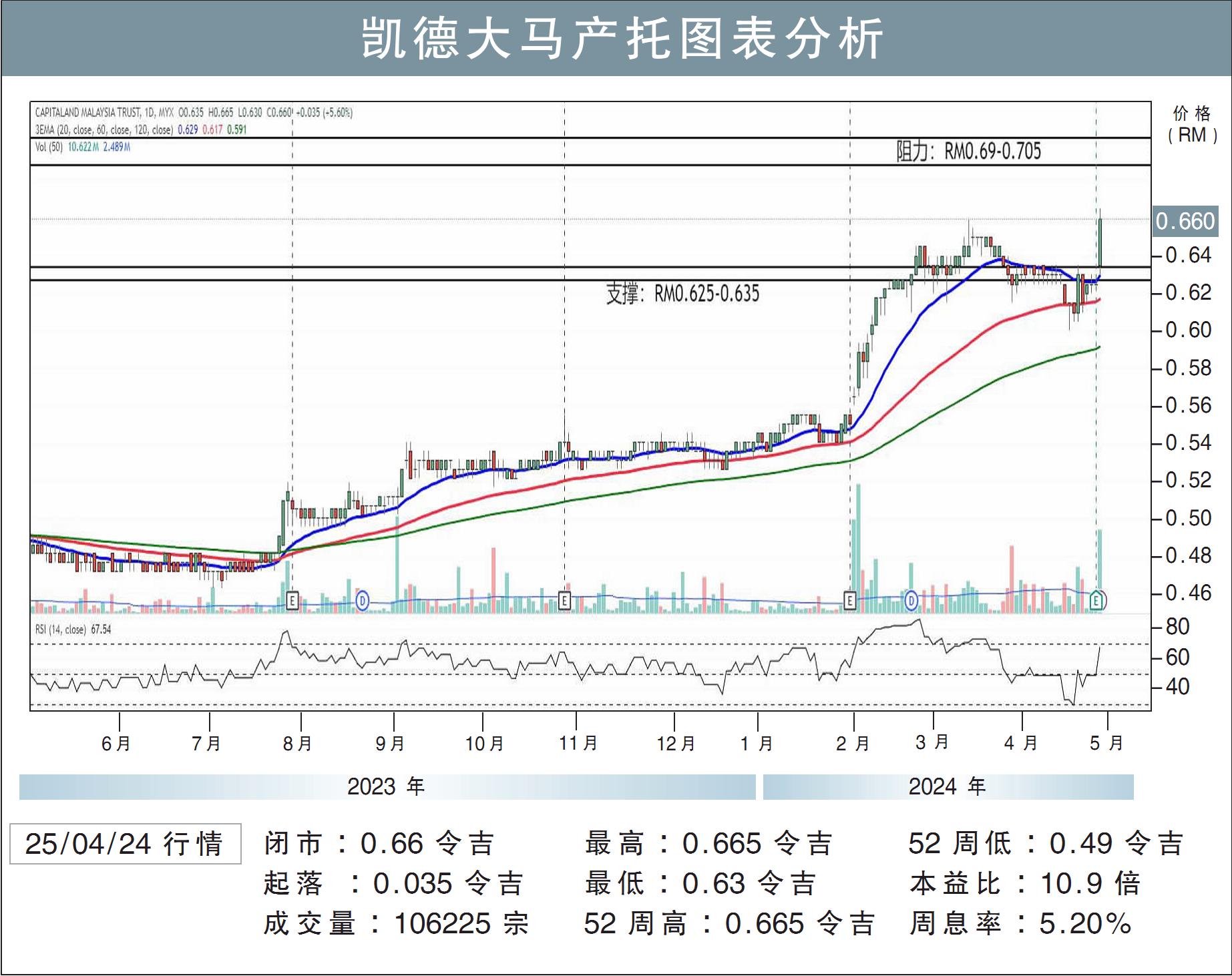Viewport: 1232px width, 976px height.
Task: Click the 12月 month label
Action: pos(676,744)
